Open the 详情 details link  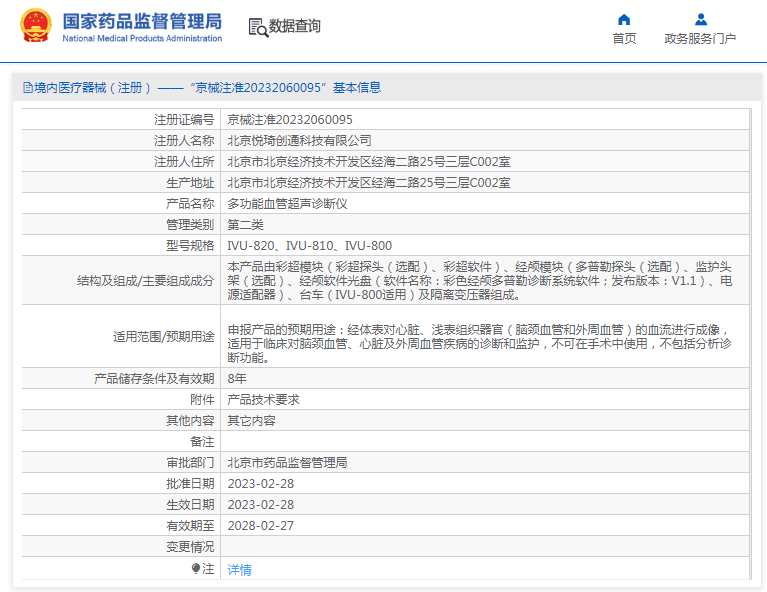pos(239,569)
